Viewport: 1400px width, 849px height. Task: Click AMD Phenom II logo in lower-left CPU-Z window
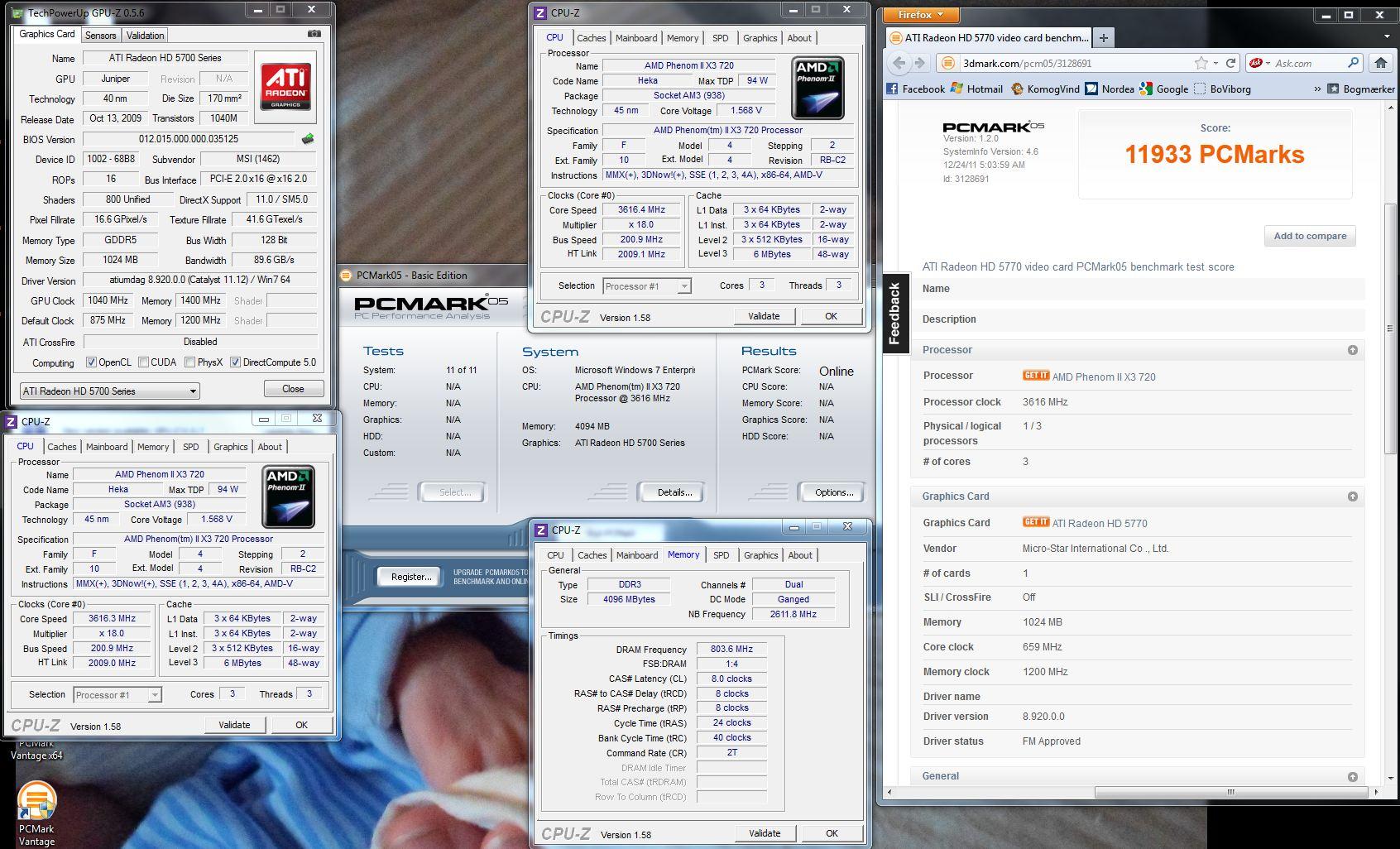click(288, 496)
